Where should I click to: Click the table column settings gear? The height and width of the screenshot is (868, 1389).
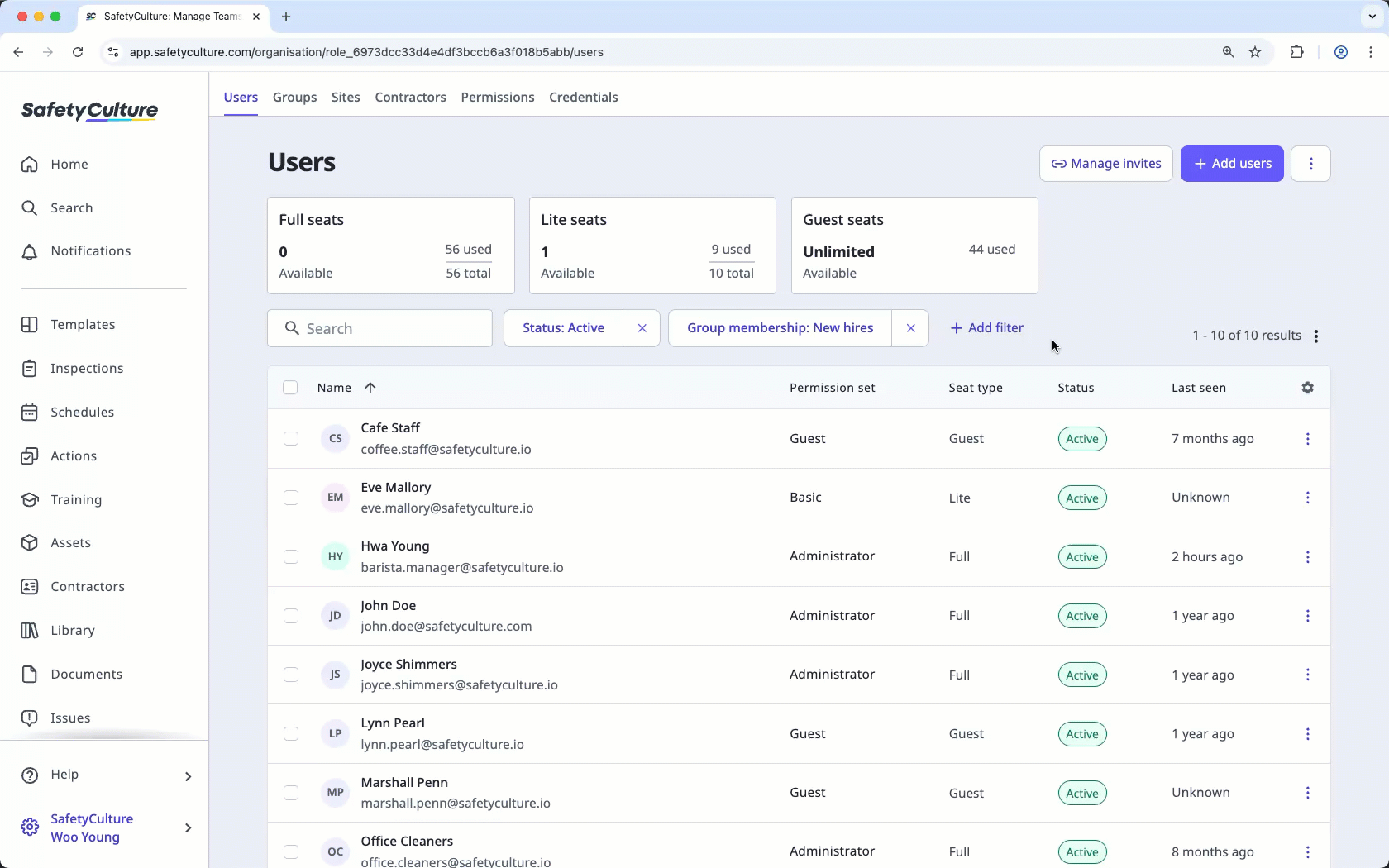pyautogui.click(x=1307, y=388)
